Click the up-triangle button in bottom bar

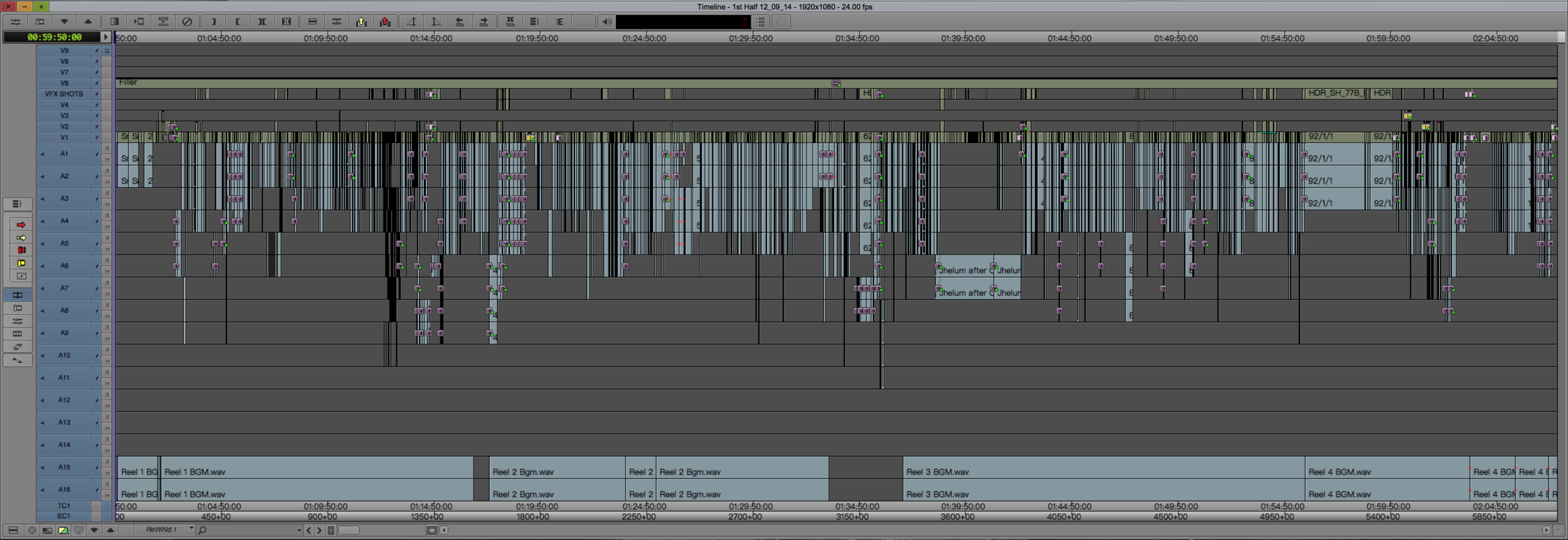tap(110, 531)
